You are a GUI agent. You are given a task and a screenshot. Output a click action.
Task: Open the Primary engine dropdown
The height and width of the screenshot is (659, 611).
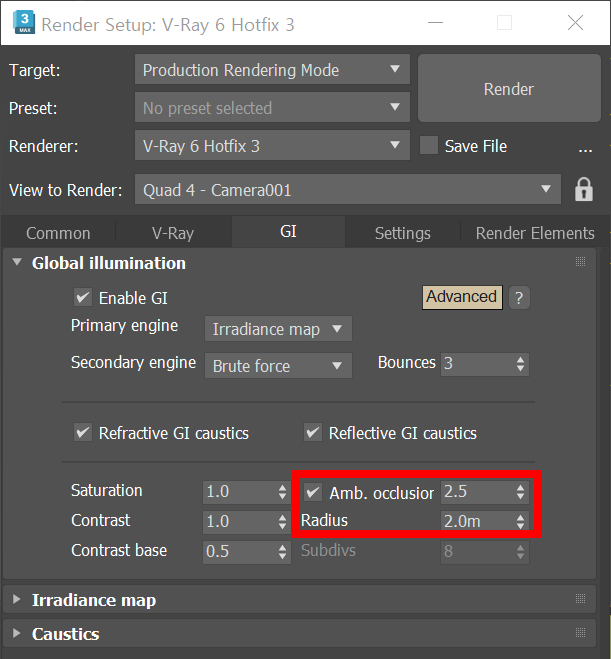point(278,329)
